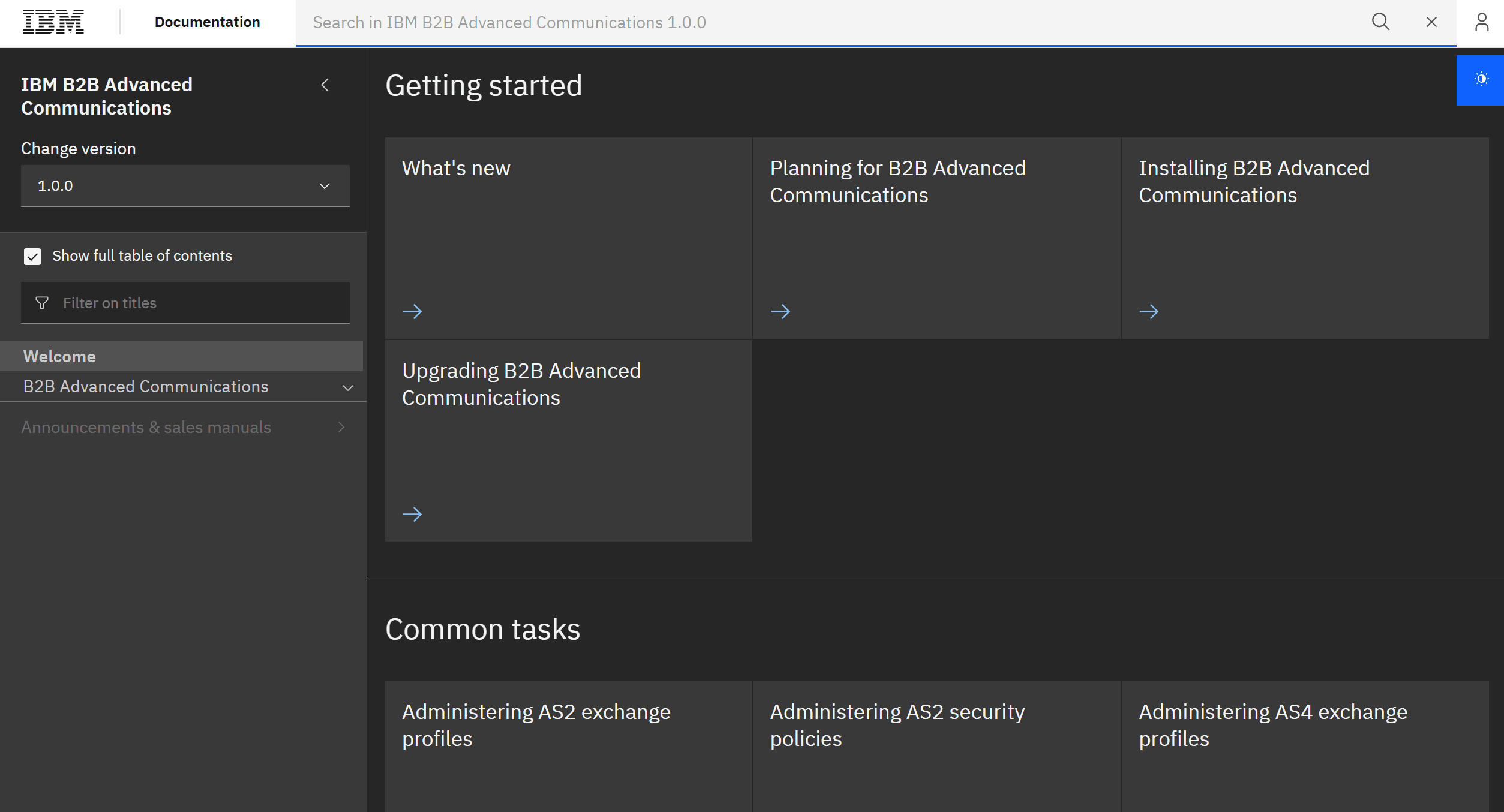Open Upgrading B2B Advanced Communications card
Image resolution: width=1504 pixels, height=812 pixels.
[x=568, y=441]
